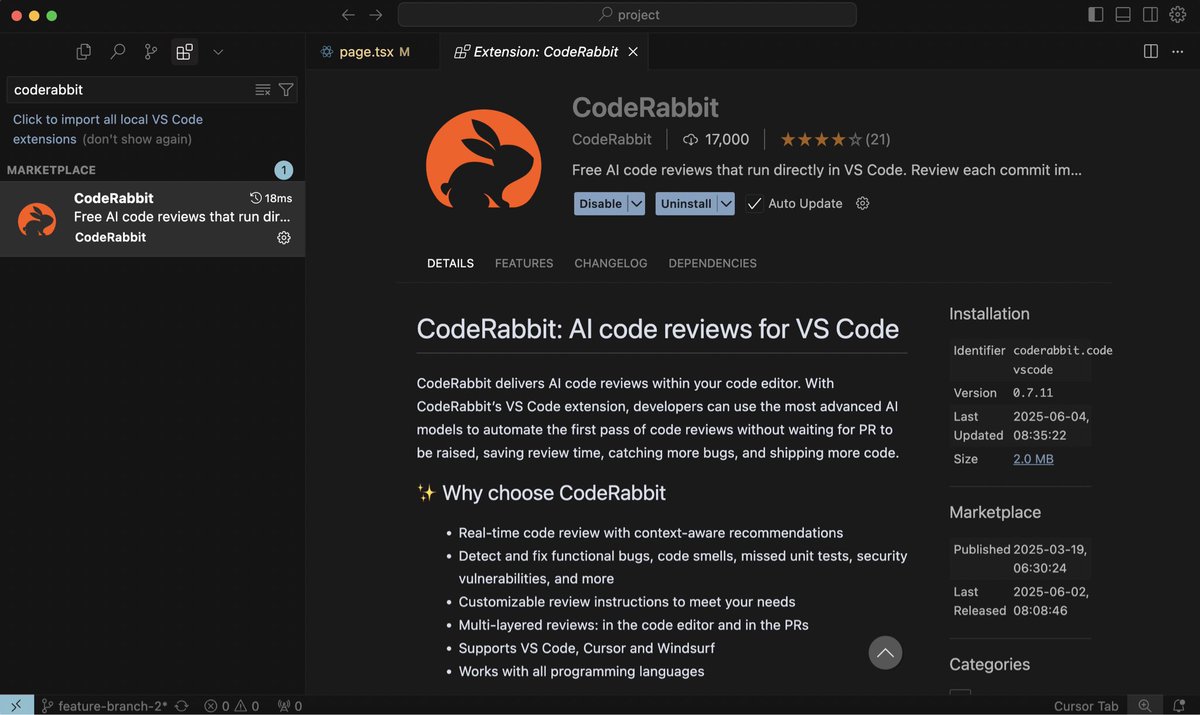Click the ports forwarded status item
Screen dimensions: 1200x715
point(289,706)
